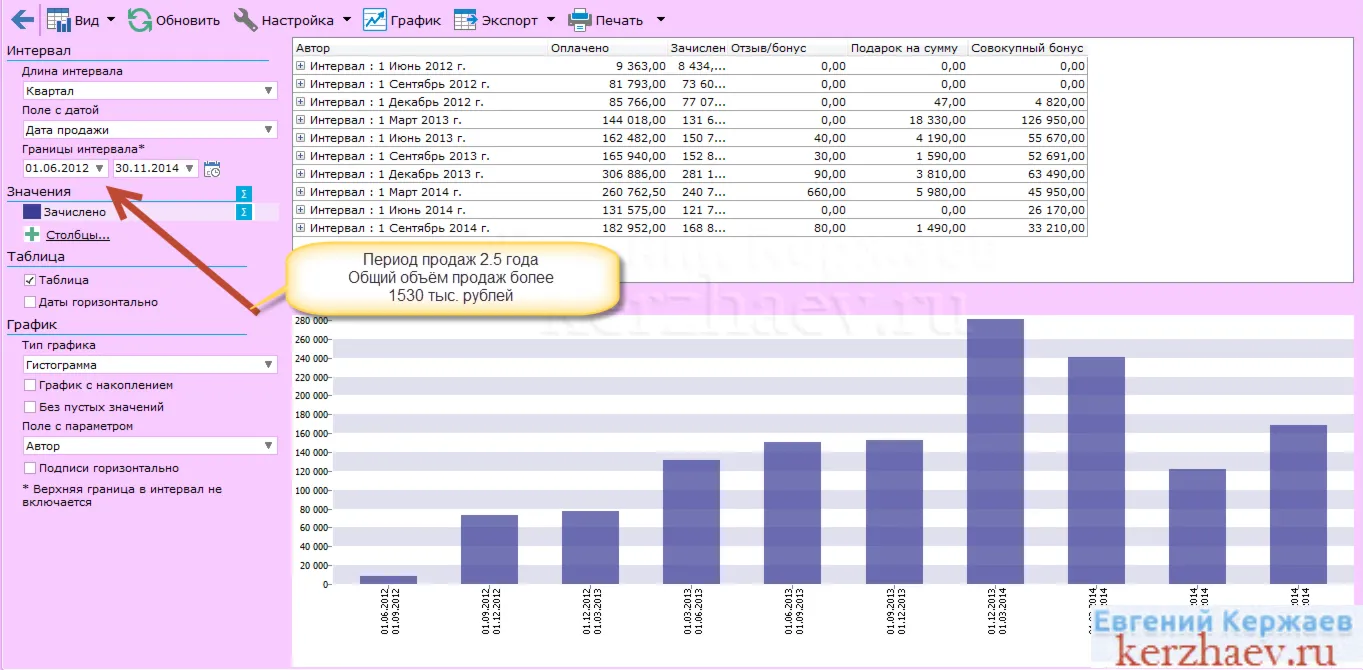The image size is (1363, 670).
Task: Click the blue Зачислено color swatch
Action: click(32, 212)
